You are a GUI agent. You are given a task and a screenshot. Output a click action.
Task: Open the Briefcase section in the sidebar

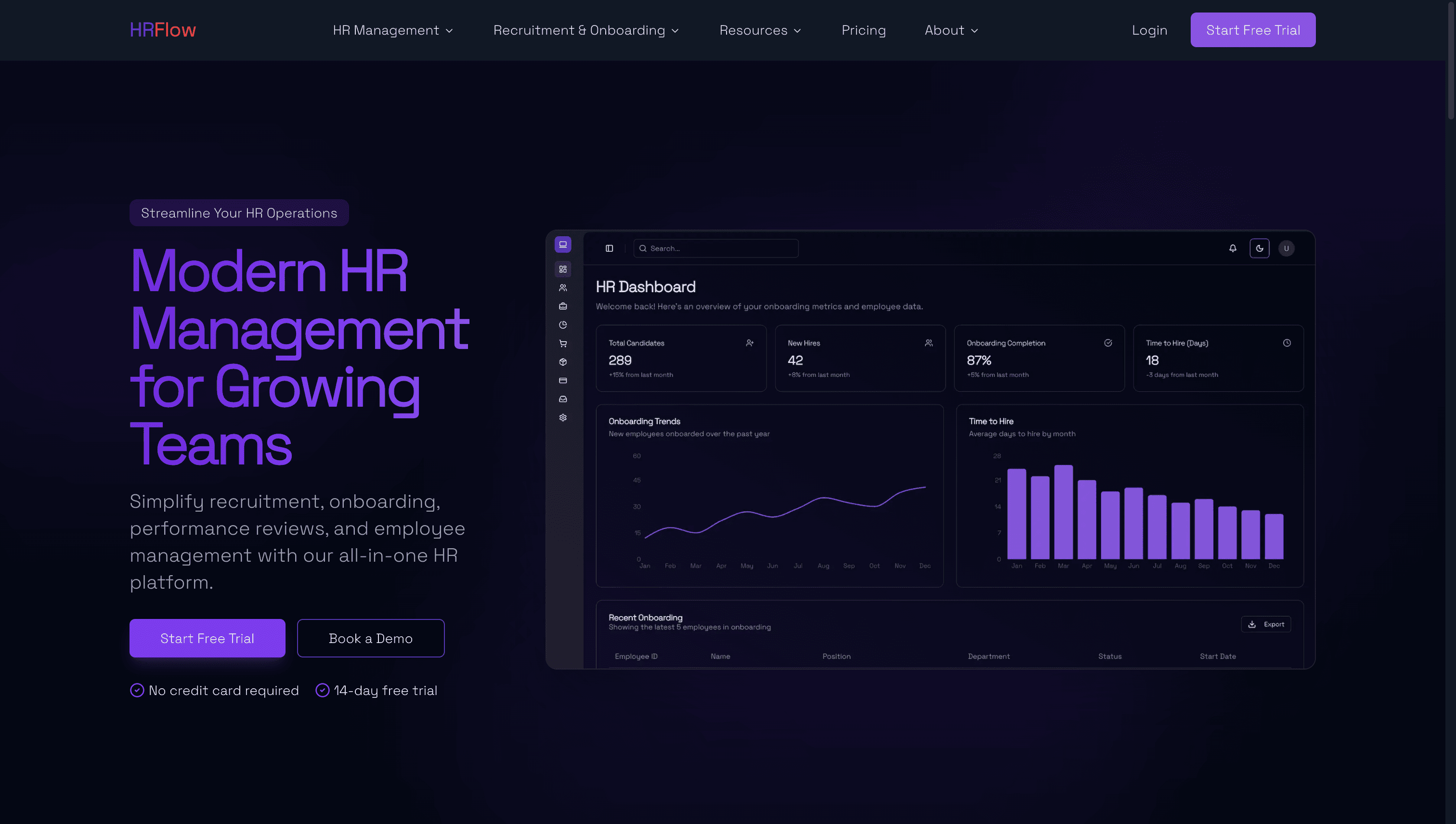563,306
